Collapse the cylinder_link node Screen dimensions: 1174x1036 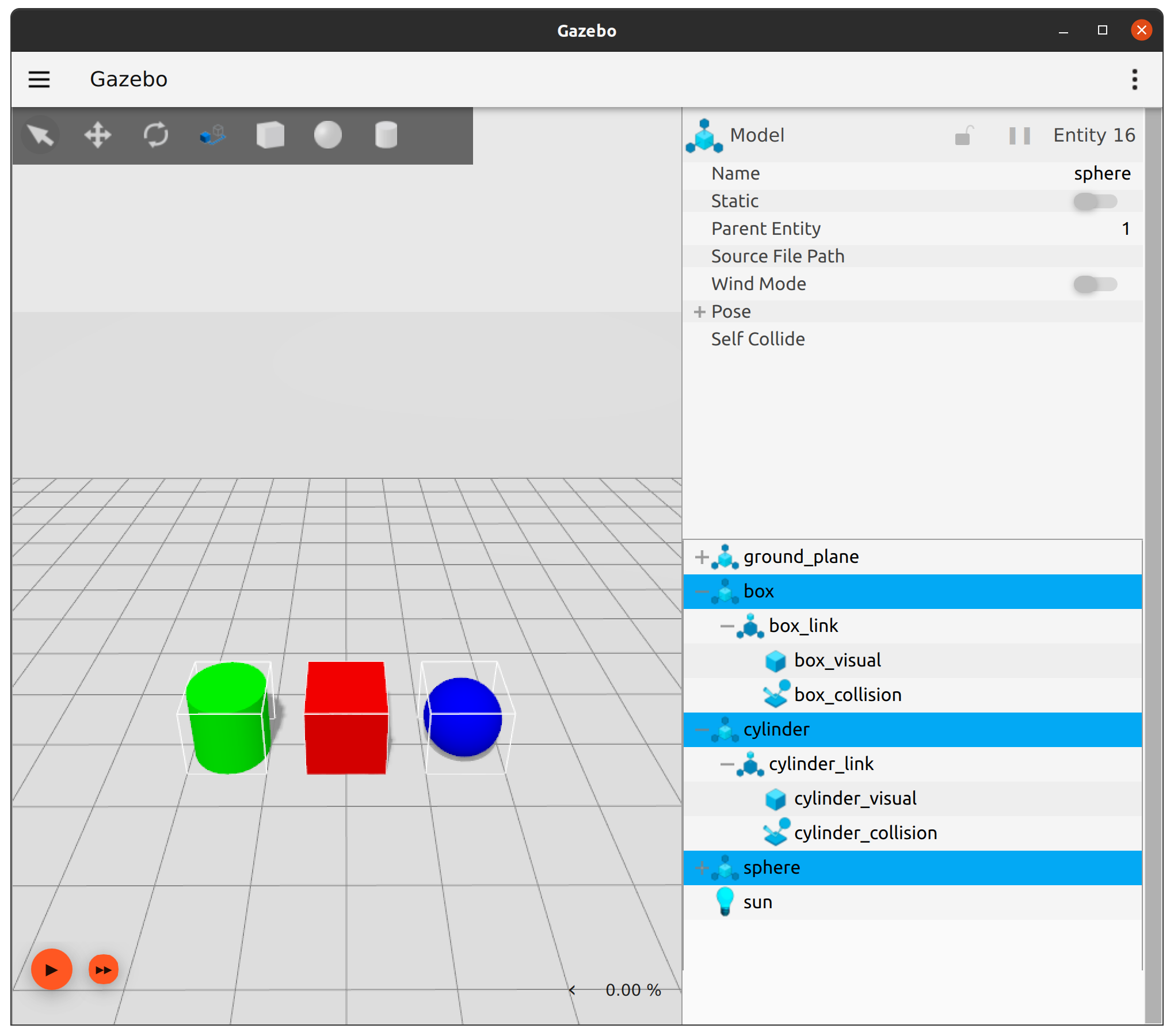(726, 764)
